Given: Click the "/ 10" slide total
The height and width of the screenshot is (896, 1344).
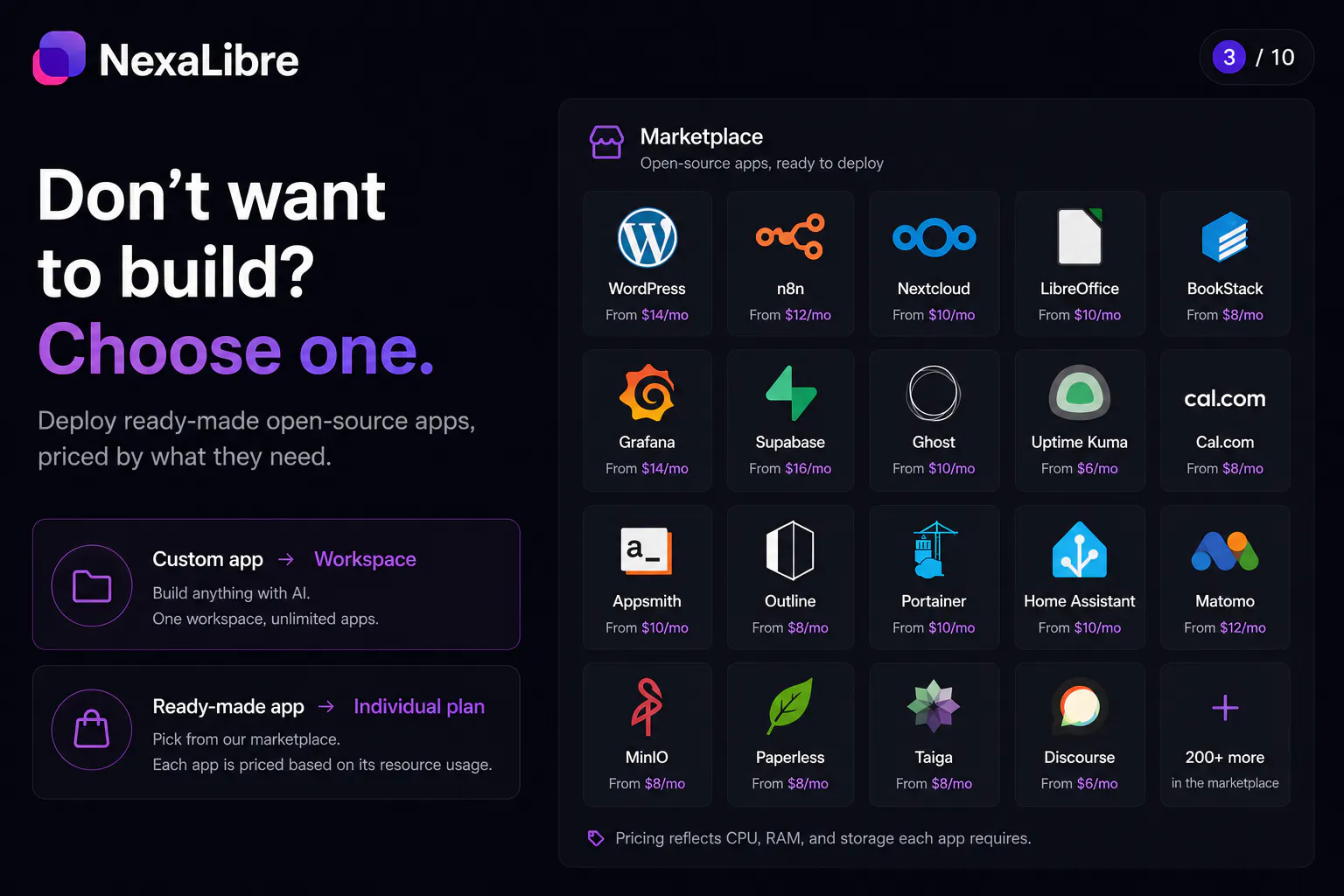Looking at the screenshot, I should click(1275, 58).
